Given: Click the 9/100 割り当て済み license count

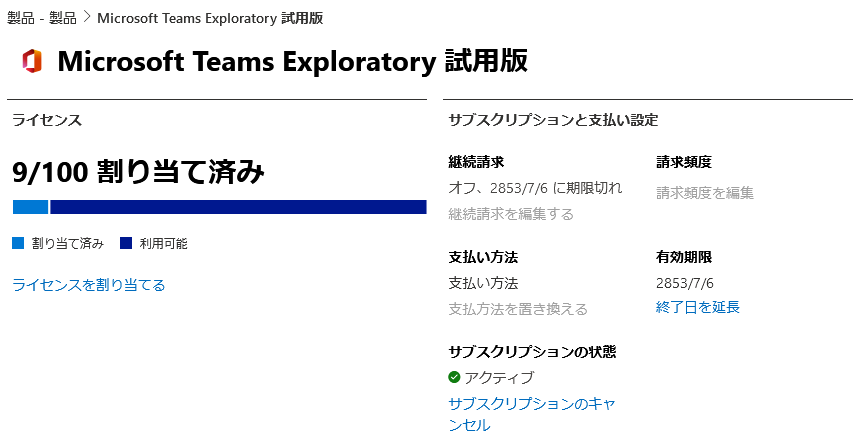Looking at the screenshot, I should 138,171.
